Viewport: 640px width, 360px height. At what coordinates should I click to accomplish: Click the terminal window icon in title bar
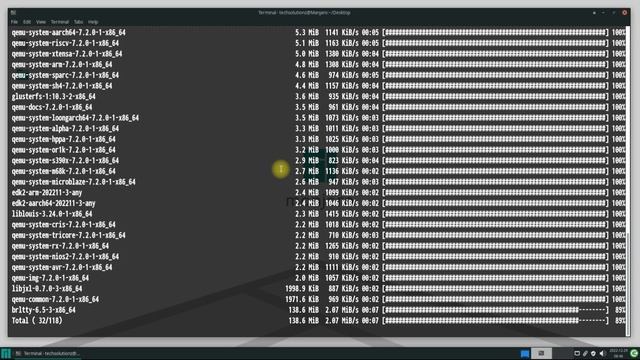[13, 13]
